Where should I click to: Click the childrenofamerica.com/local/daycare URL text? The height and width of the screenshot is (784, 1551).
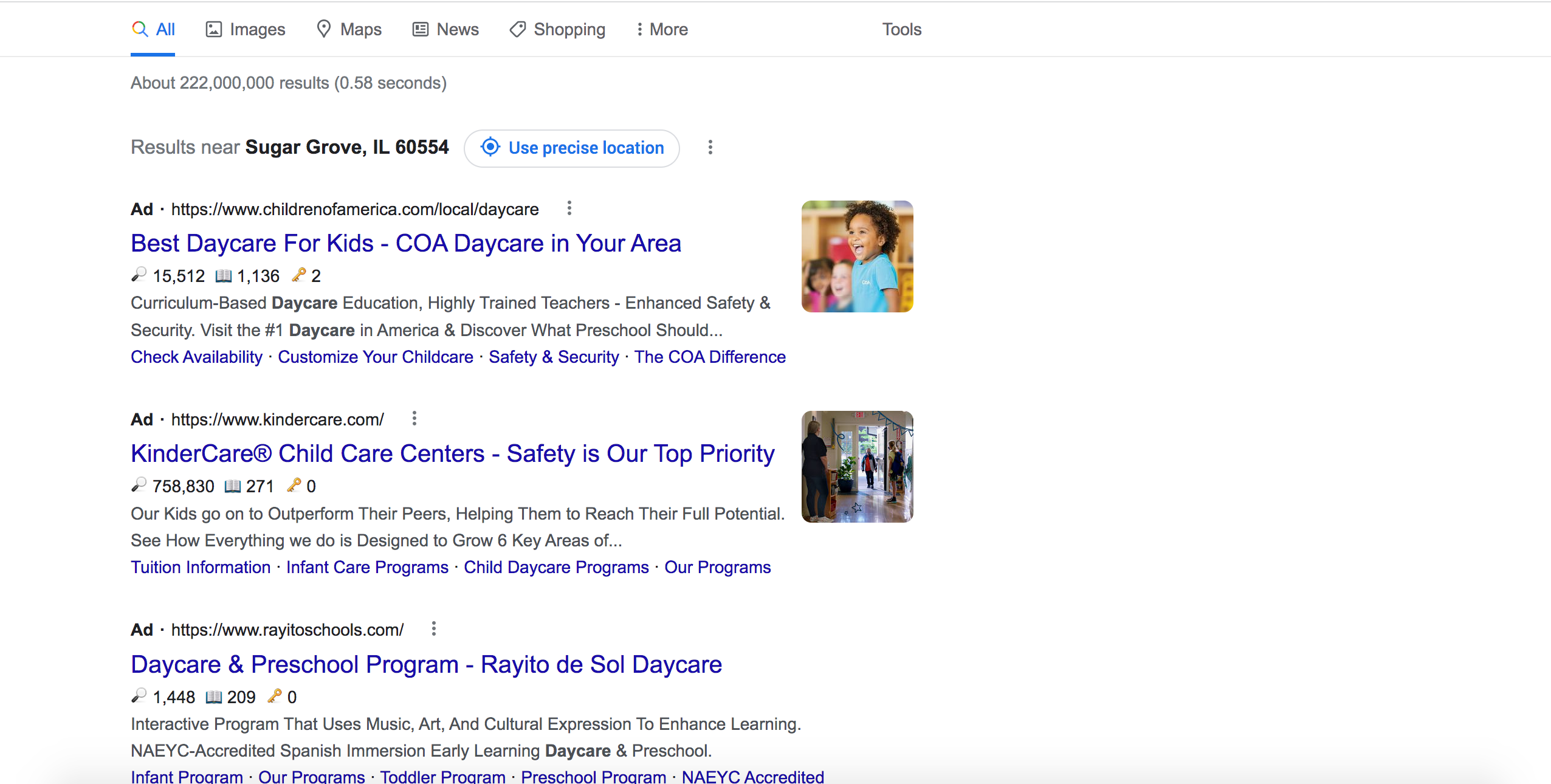pyautogui.click(x=355, y=209)
